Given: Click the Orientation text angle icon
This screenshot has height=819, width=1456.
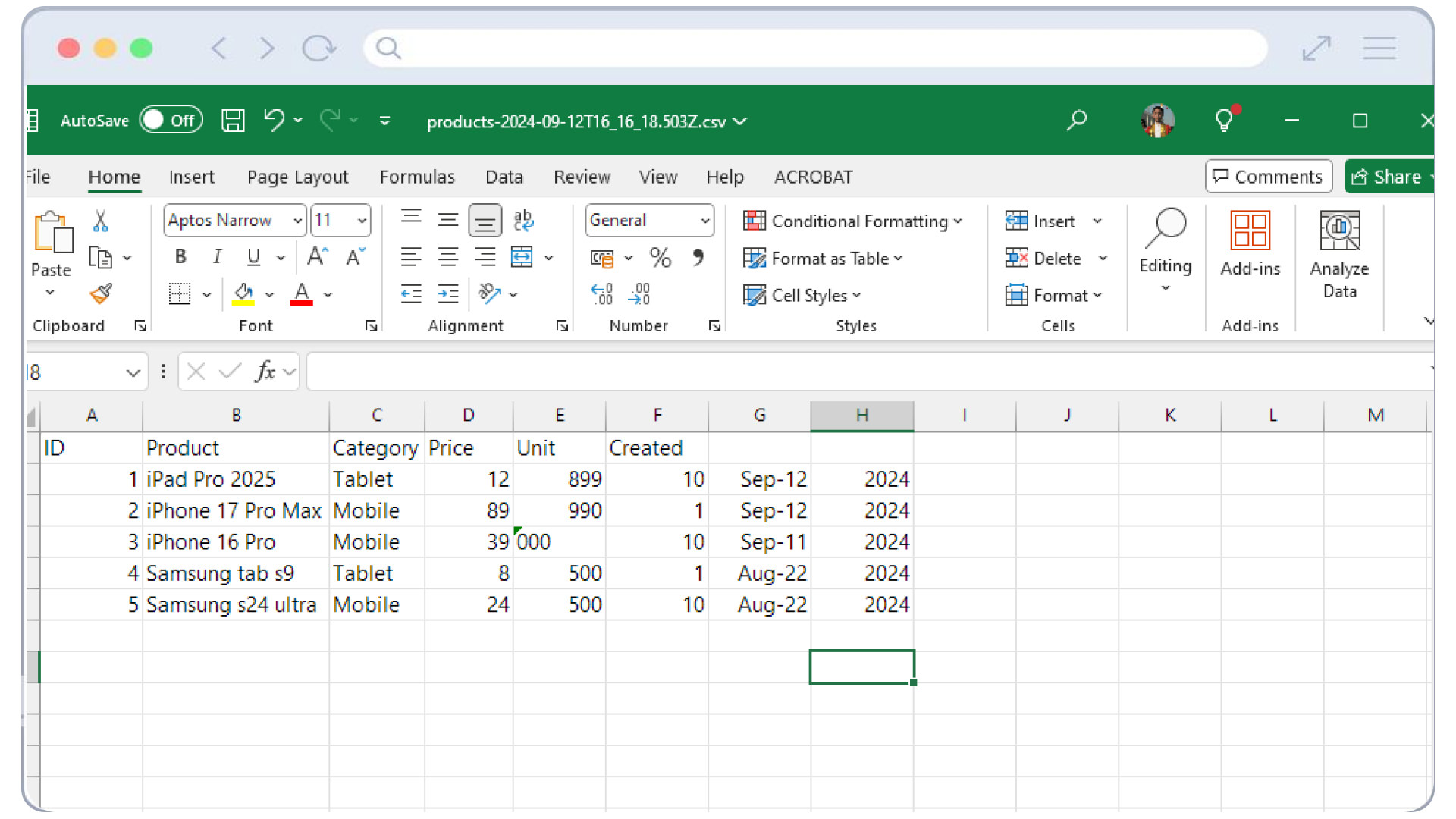Looking at the screenshot, I should pos(489,293).
